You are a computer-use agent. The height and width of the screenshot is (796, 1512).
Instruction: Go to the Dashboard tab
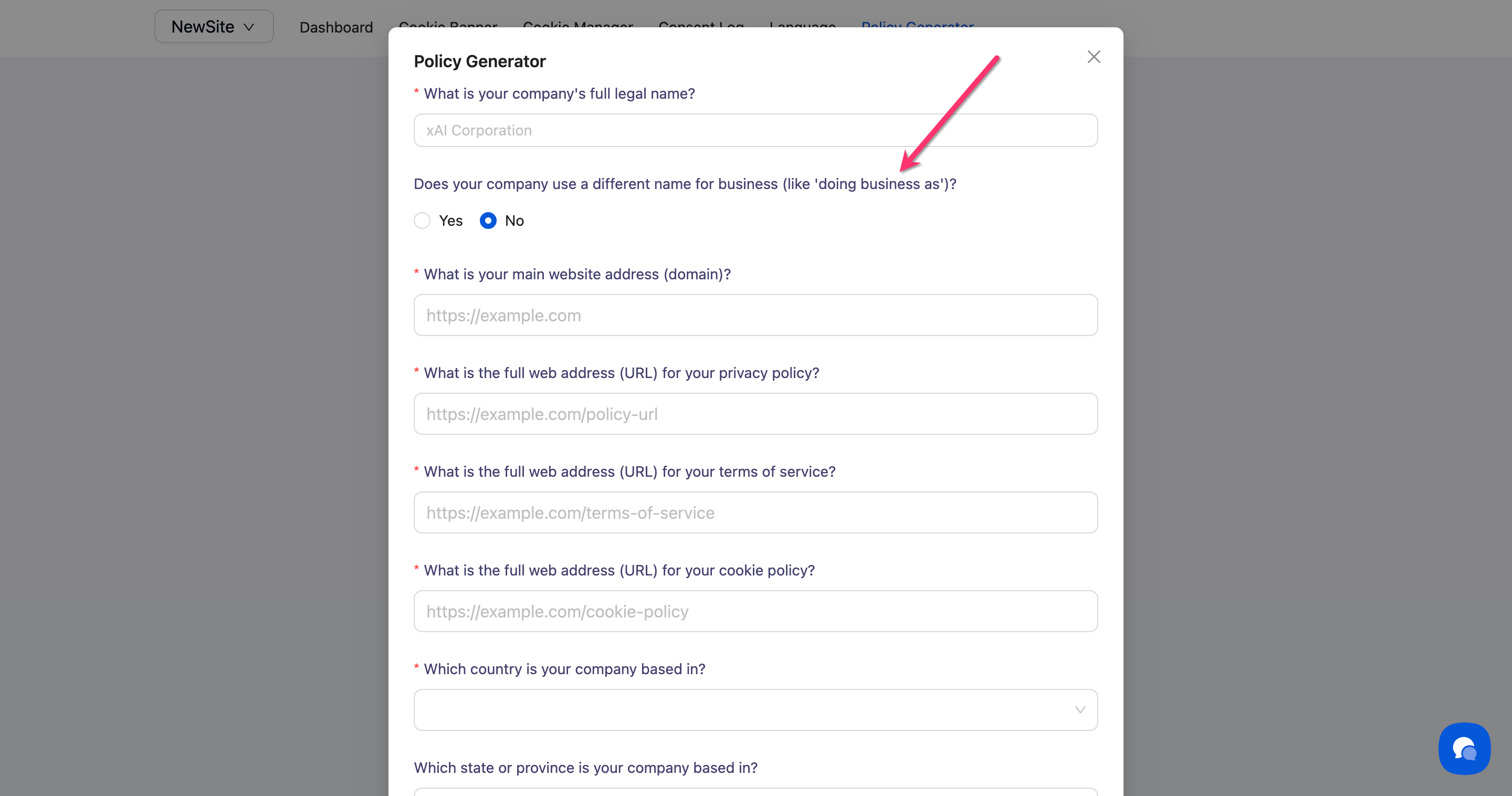click(336, 27)
